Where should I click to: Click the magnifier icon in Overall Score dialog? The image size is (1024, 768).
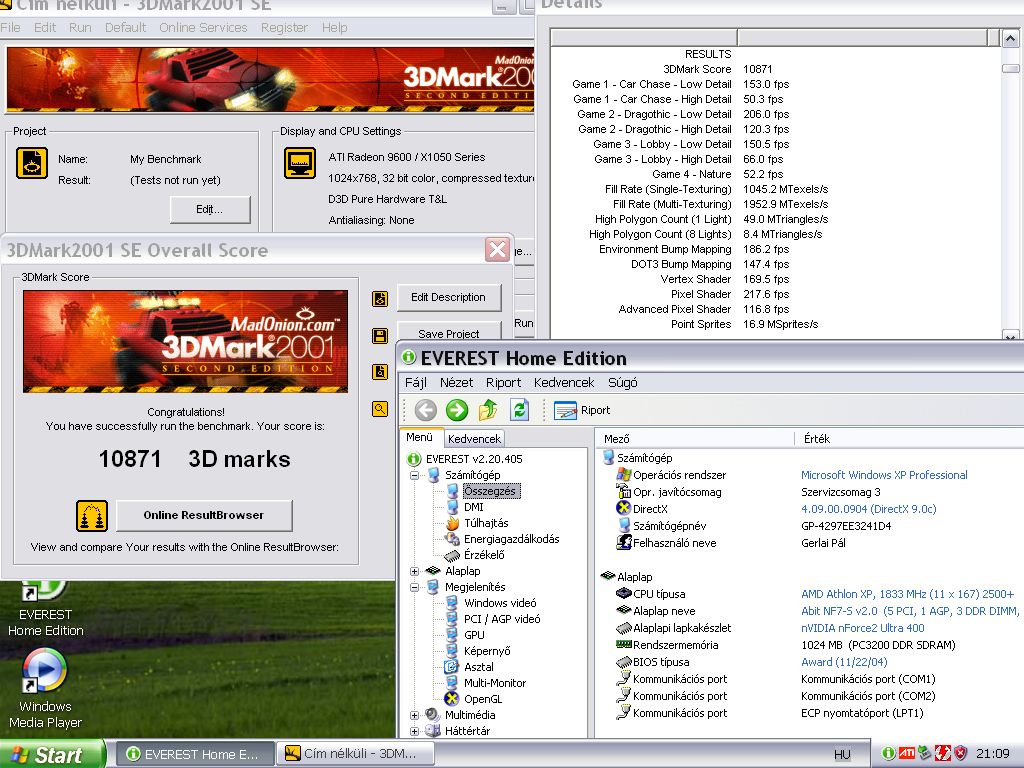(379, 409)
